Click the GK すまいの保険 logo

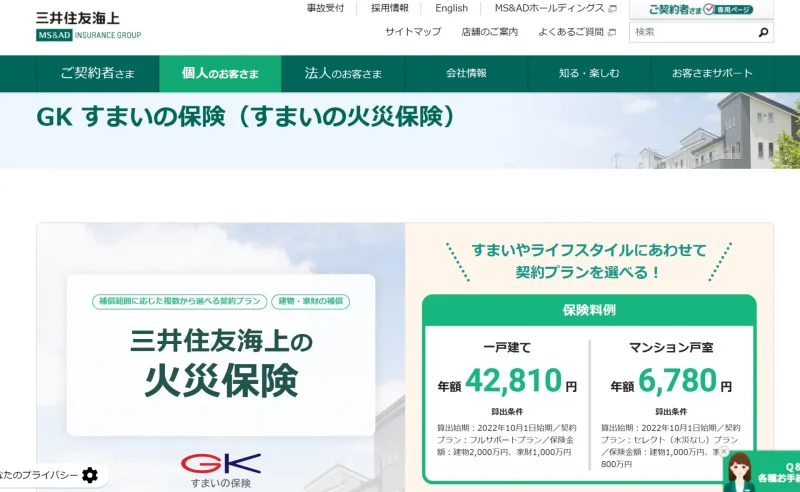coord(221,470)
